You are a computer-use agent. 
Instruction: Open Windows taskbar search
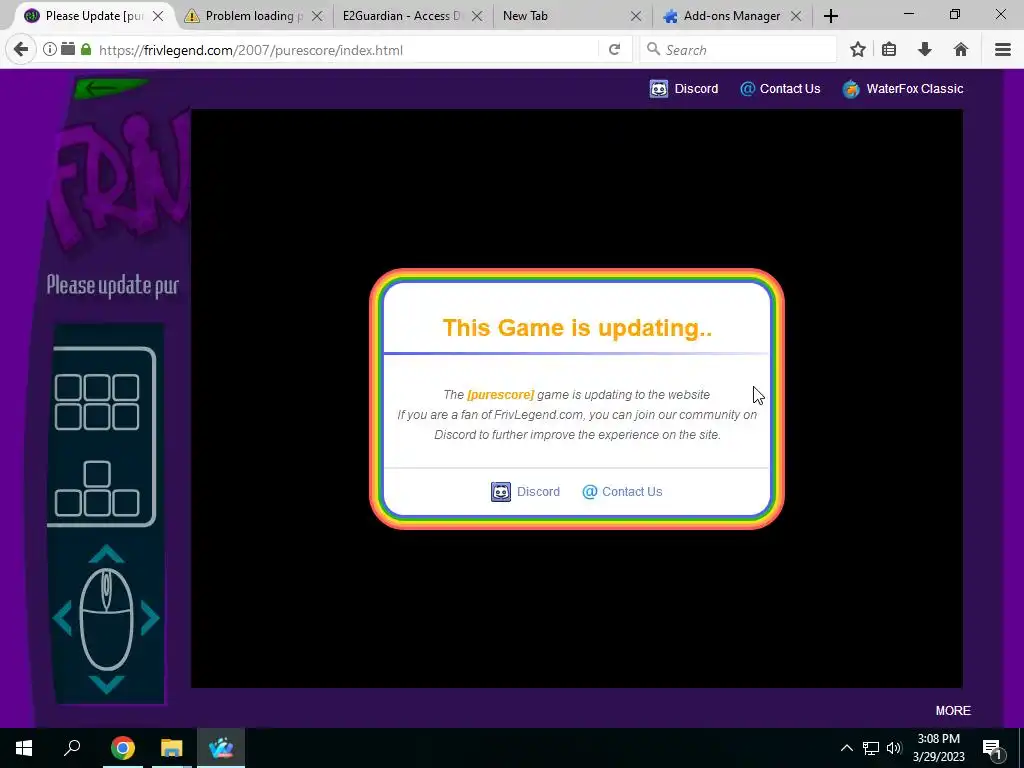(72, 748)
